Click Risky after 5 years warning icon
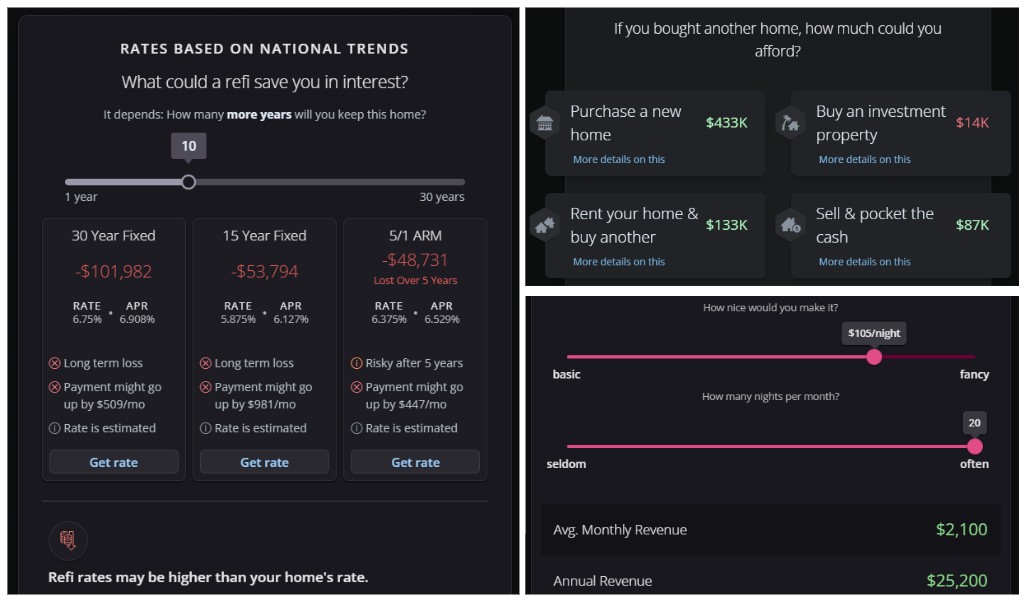This screenshot has width=1026, height=600. [357, 363]
